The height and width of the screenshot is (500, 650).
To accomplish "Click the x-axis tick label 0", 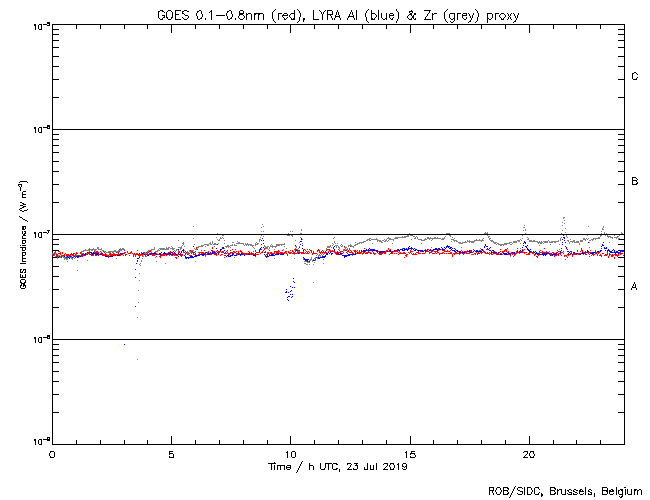I will tap(52, 454).
